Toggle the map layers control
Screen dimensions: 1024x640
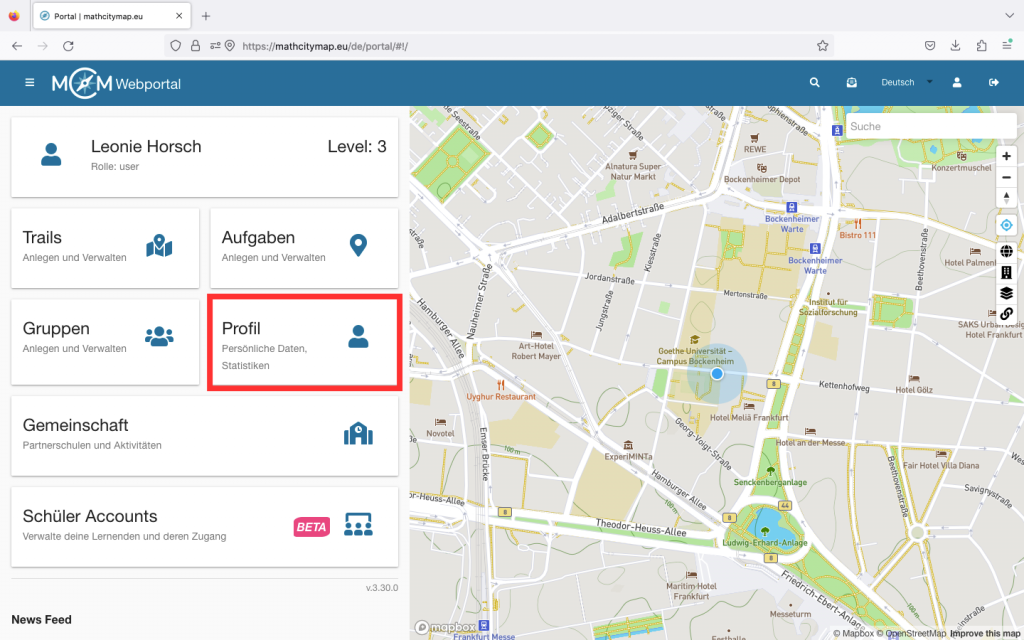(x=1006, y=293)
